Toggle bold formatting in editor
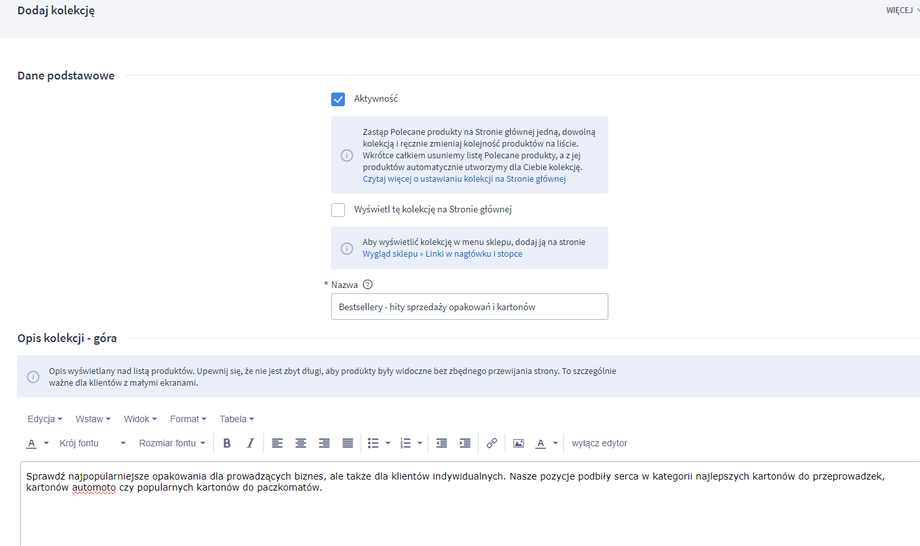The width and height of the screenshot is (920, 546). pos(226,443)
